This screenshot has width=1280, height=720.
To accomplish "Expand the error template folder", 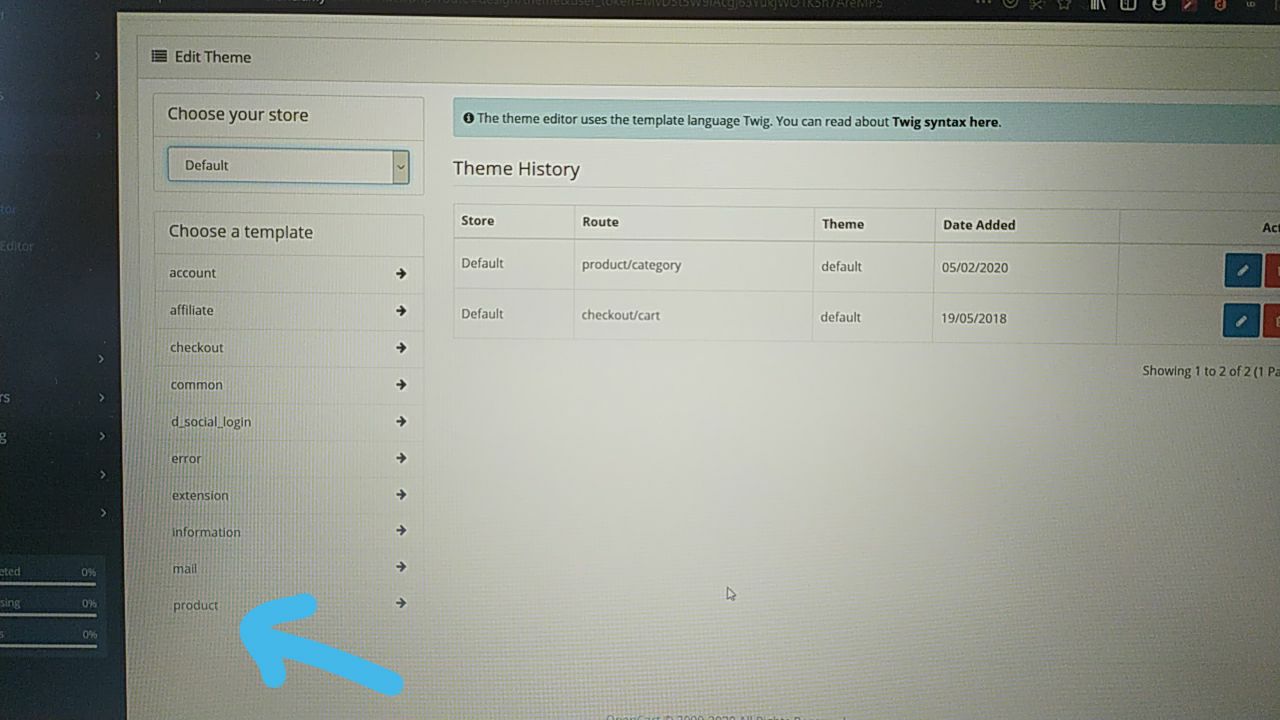I will tap(289, 458).
